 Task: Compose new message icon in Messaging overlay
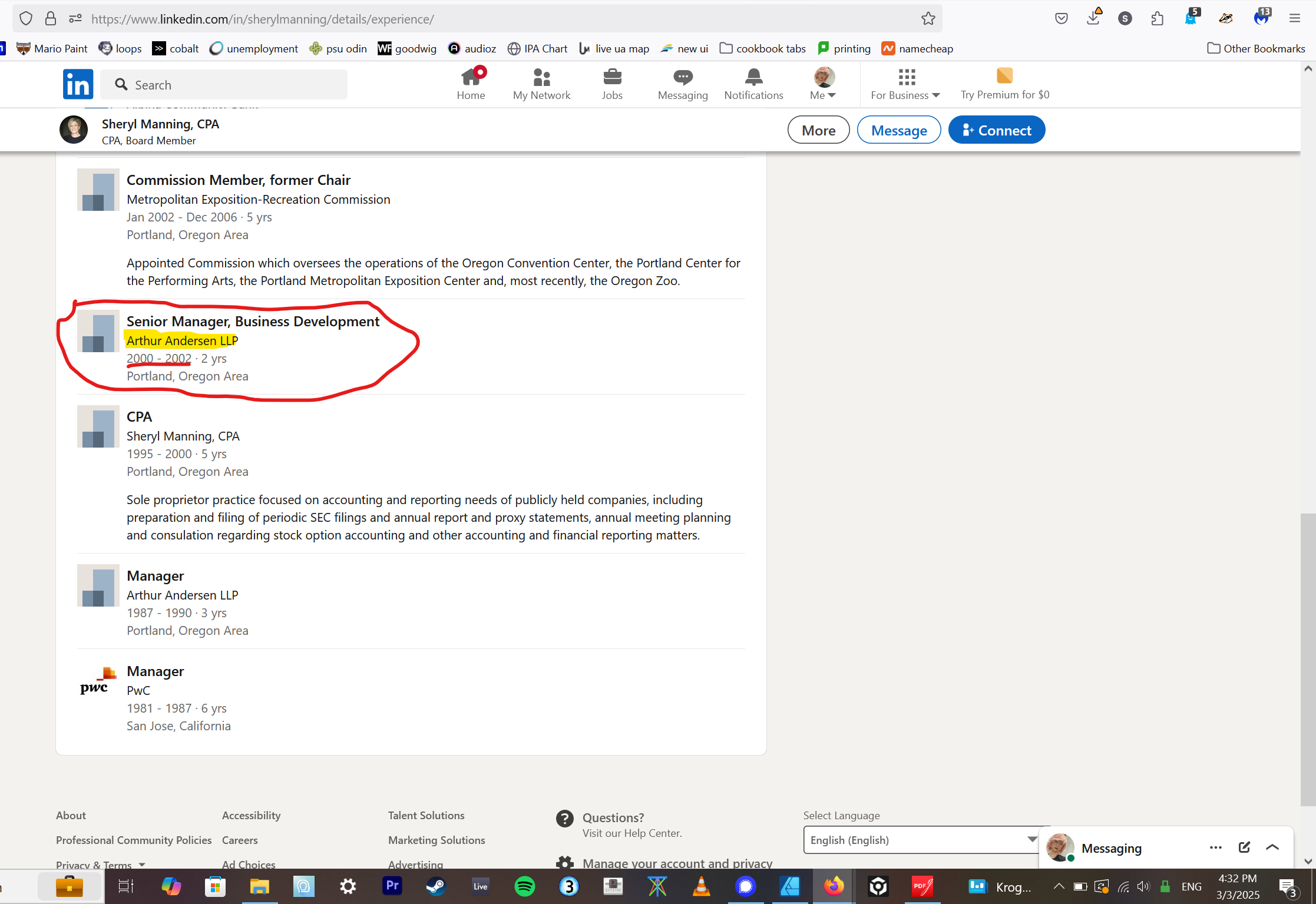click(1244, 847)
